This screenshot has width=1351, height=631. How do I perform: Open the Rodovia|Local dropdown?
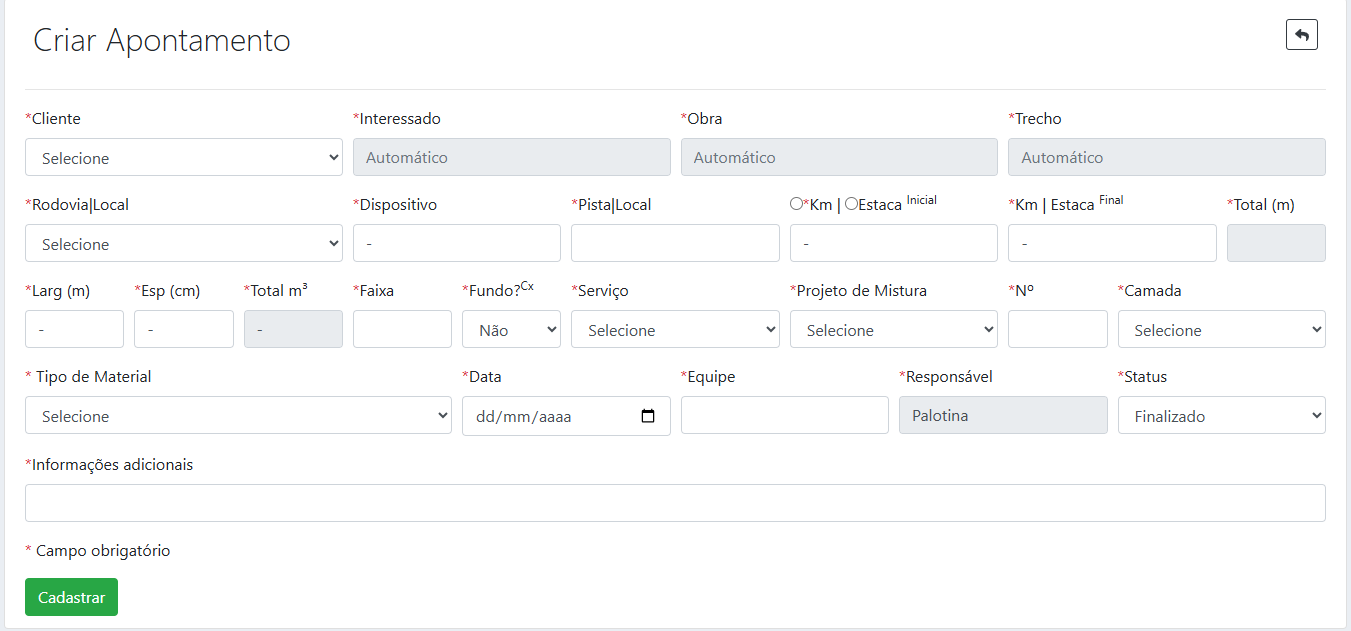[183, 243]
